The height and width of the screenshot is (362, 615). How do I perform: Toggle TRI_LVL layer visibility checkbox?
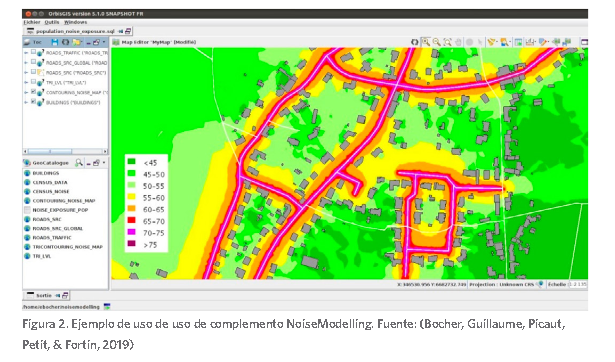click(33, 82)
